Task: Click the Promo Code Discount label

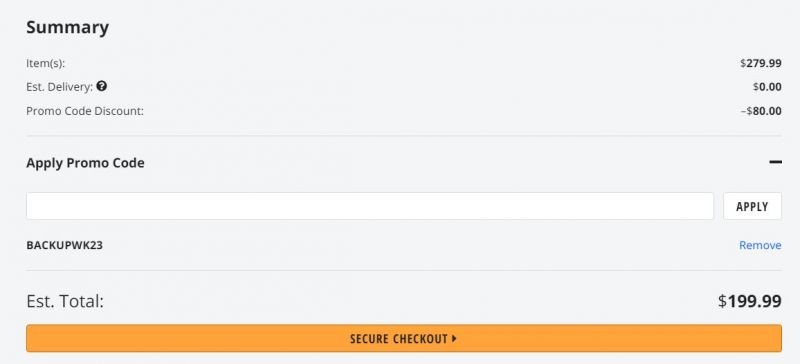Action: click(85, 111)
